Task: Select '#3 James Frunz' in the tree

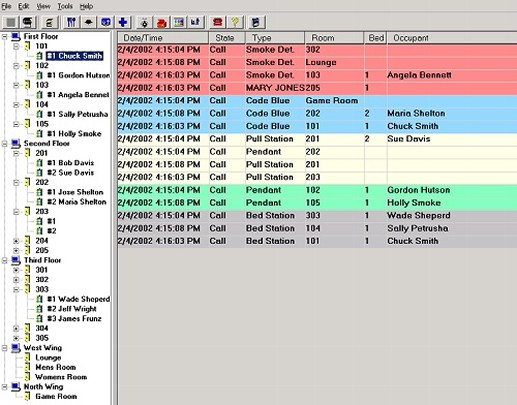Action: [x=74, y=319]
